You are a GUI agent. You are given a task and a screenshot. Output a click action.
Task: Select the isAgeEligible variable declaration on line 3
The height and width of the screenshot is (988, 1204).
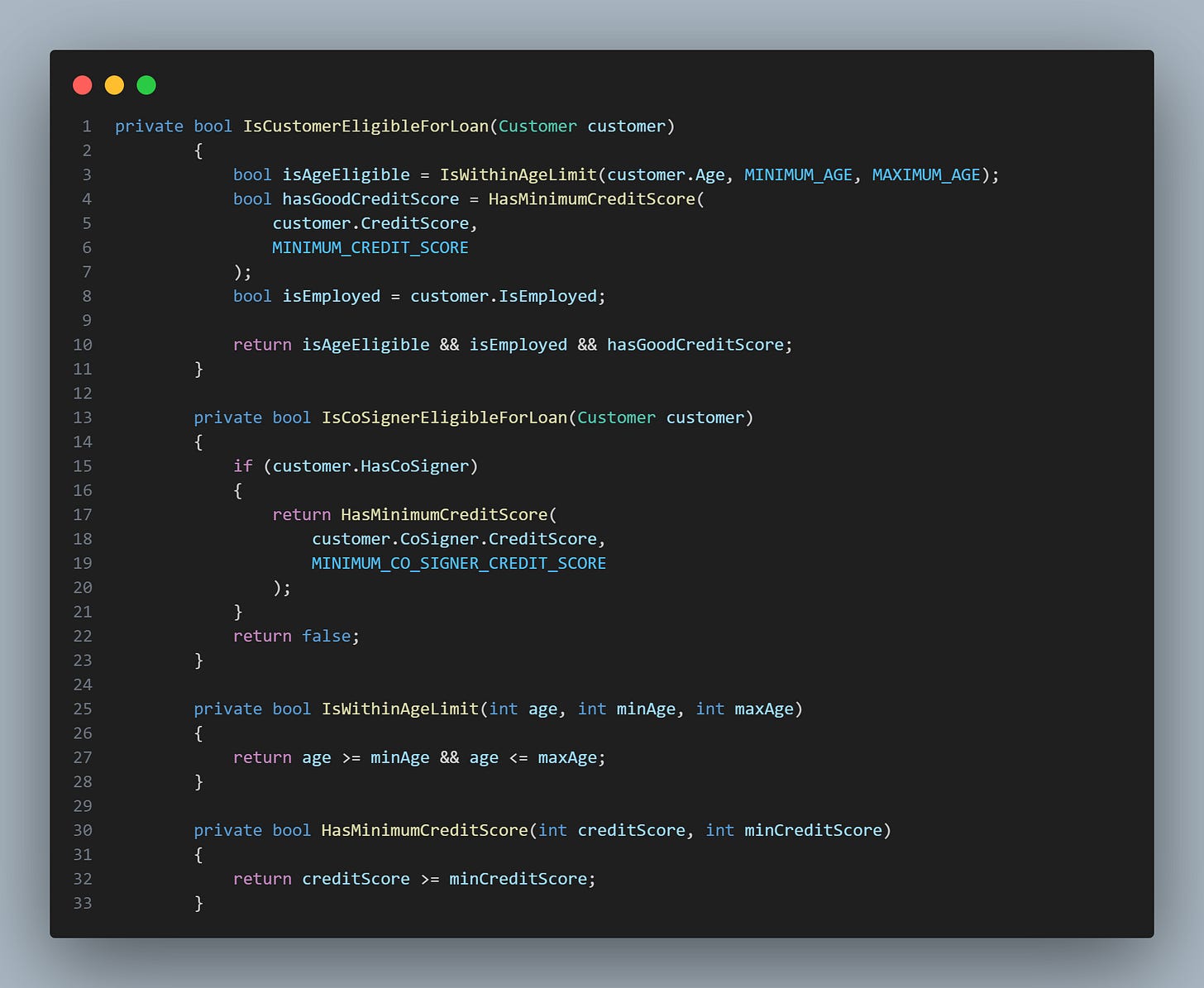tap(346, 175)
